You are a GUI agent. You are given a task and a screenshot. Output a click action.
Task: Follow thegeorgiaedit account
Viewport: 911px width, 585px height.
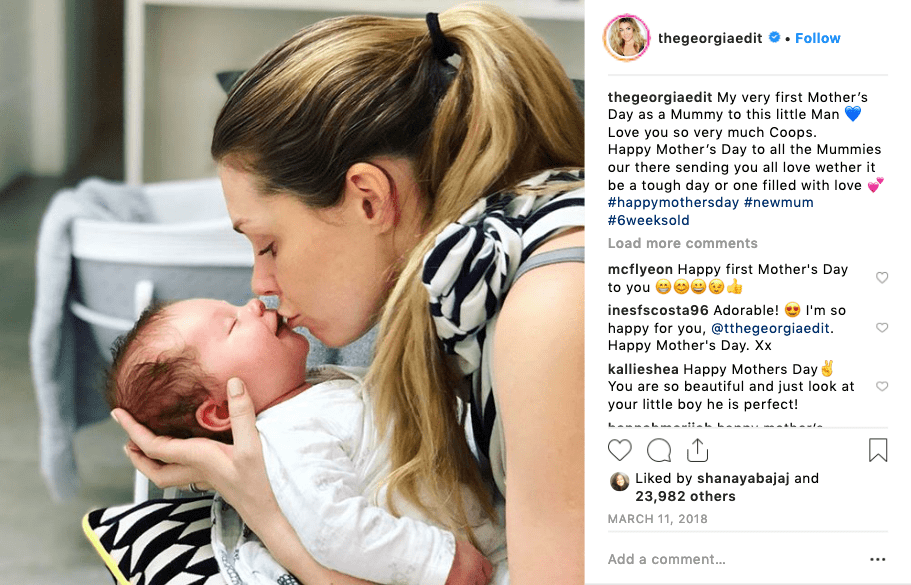pyautogui.click(x=817, y=38)
